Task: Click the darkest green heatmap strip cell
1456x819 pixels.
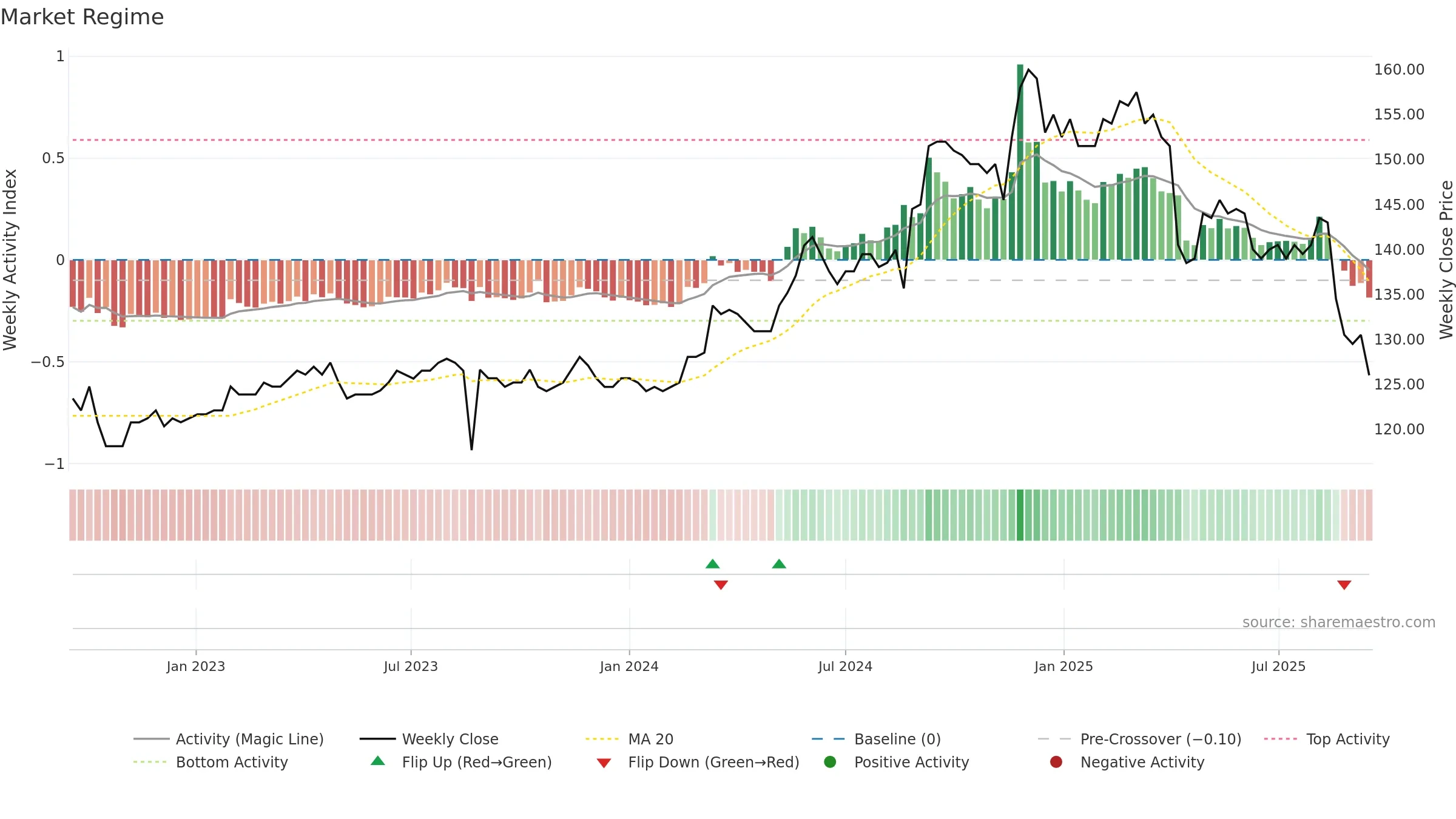Action: coord(1020,515)
